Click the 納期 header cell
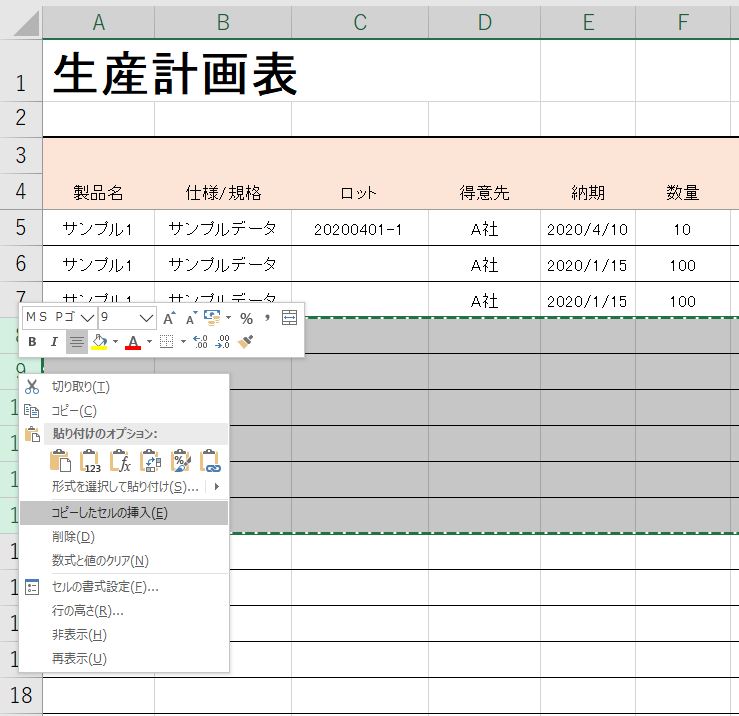739x716 pixels. (588, 192)
